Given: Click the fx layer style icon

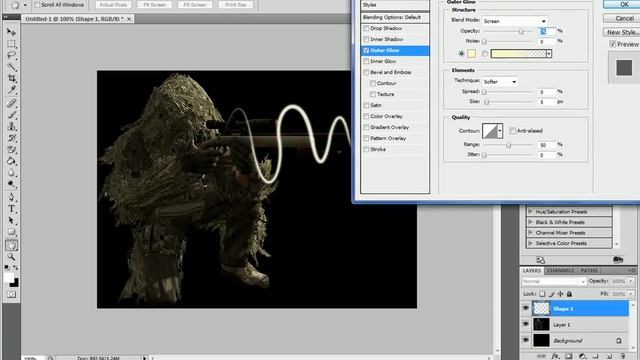Looking at the screenshot, I should click(x=555, y=356).
